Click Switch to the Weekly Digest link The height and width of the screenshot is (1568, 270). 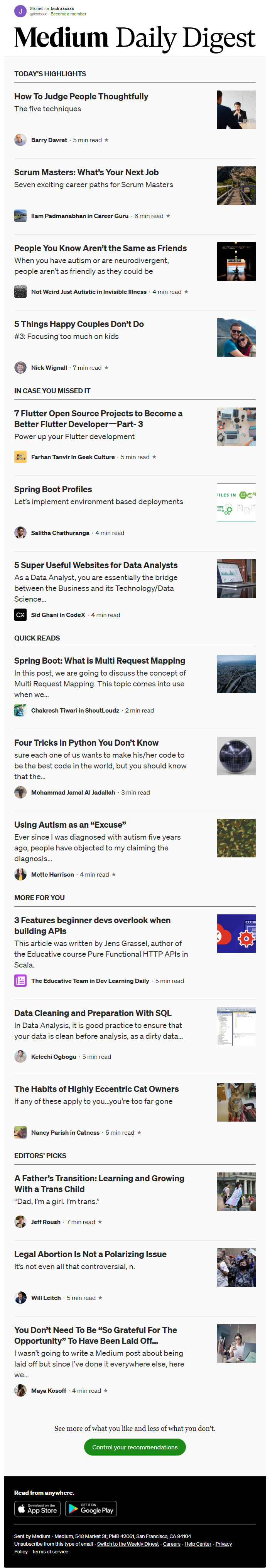[127, 1544]
